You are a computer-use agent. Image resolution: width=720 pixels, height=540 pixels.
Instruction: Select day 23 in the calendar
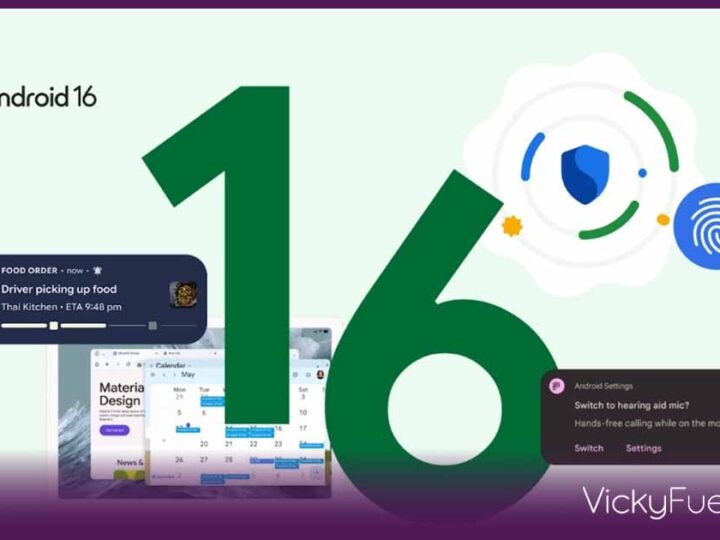click(x=278, y=444)
